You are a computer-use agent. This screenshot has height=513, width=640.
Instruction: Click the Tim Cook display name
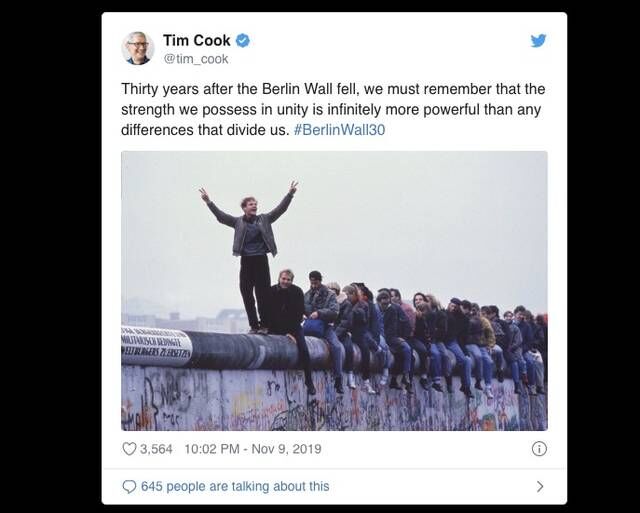pyautogui.click(x=197, y=40)
